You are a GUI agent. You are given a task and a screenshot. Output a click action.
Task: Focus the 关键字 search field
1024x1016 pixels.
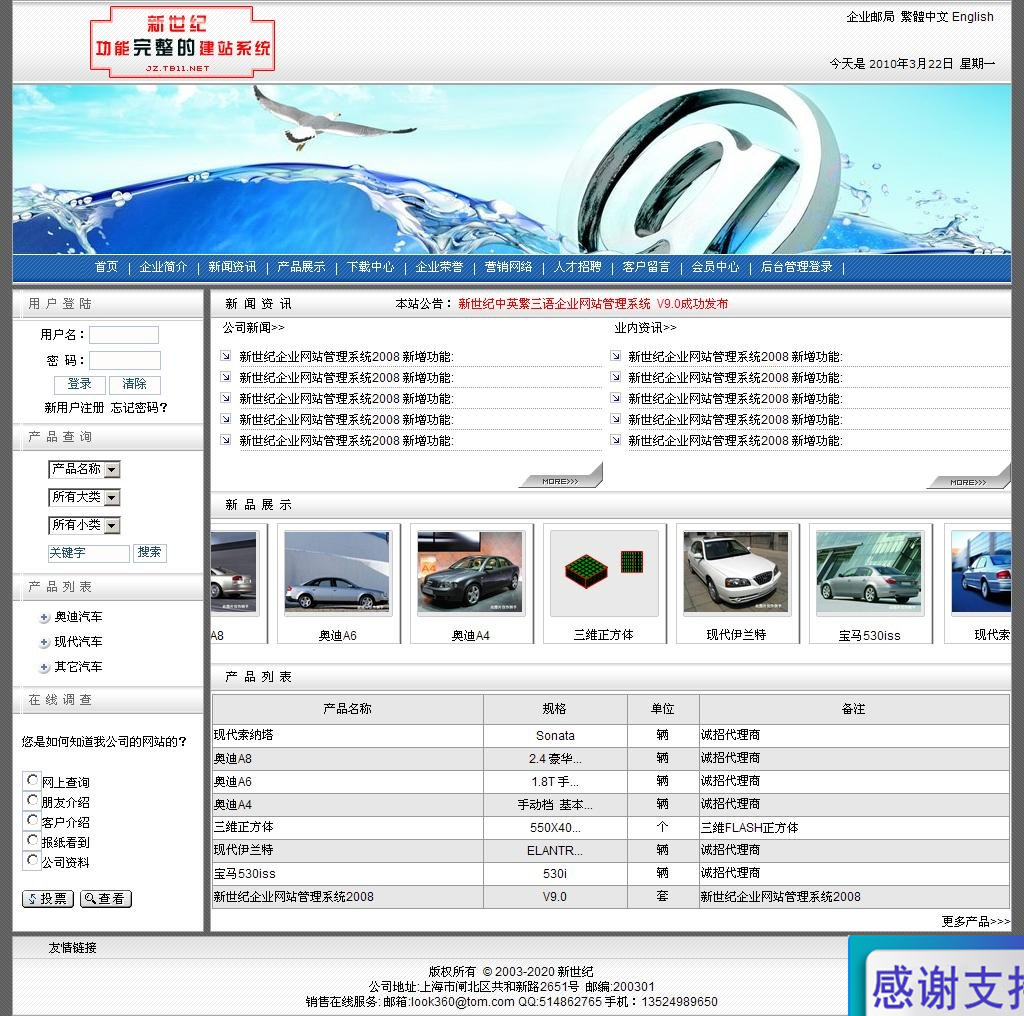pos(89,553)
